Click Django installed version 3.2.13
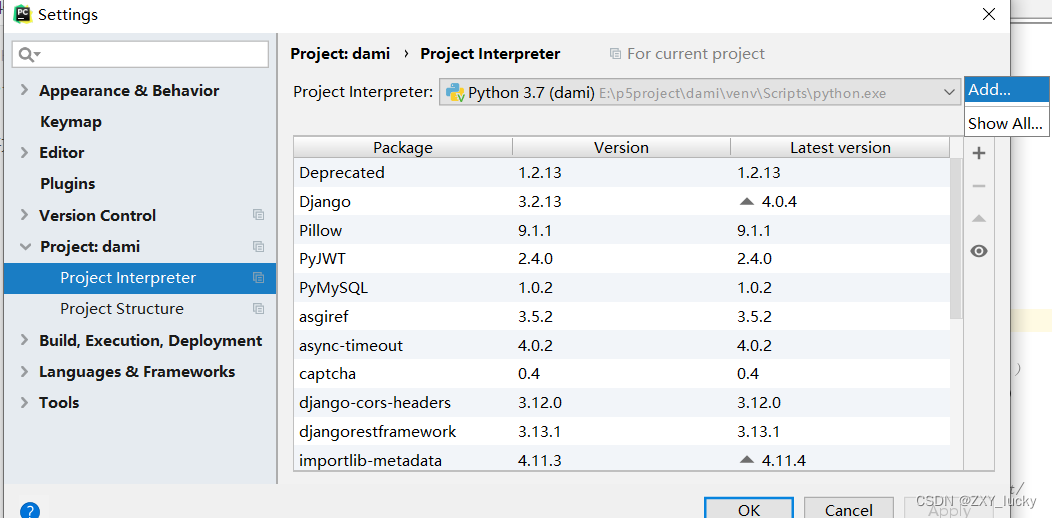This screenshot has width=1052, height=518. [539, 201]
